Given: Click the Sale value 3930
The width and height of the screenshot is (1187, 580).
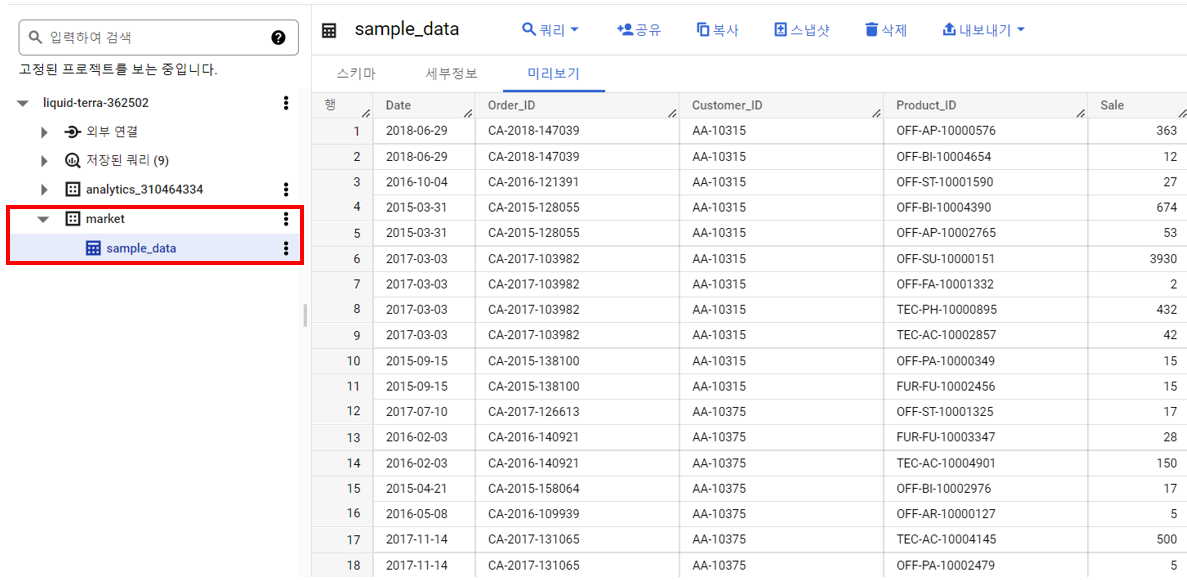Looking at the screenshot, I should click(x=1164, y=258).
